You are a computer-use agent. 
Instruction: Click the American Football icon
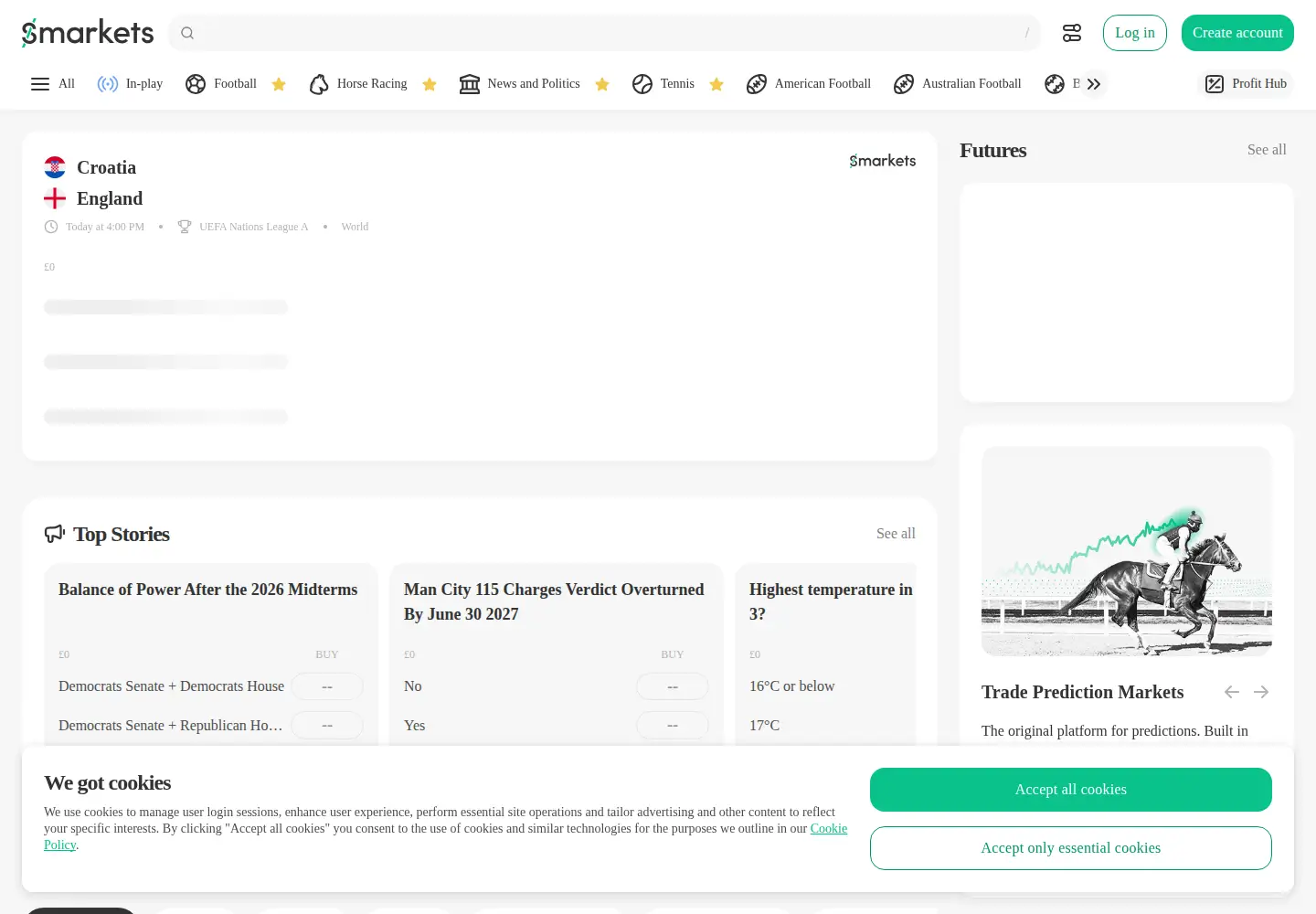tap(757, 84)
